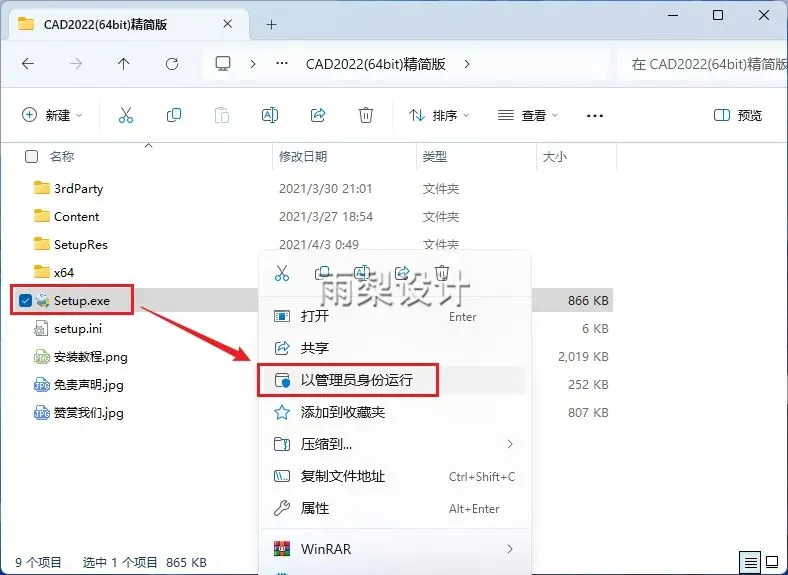Choose 属性 in the context menu
This screenshot has width=788, height=575.
[394, 508]
